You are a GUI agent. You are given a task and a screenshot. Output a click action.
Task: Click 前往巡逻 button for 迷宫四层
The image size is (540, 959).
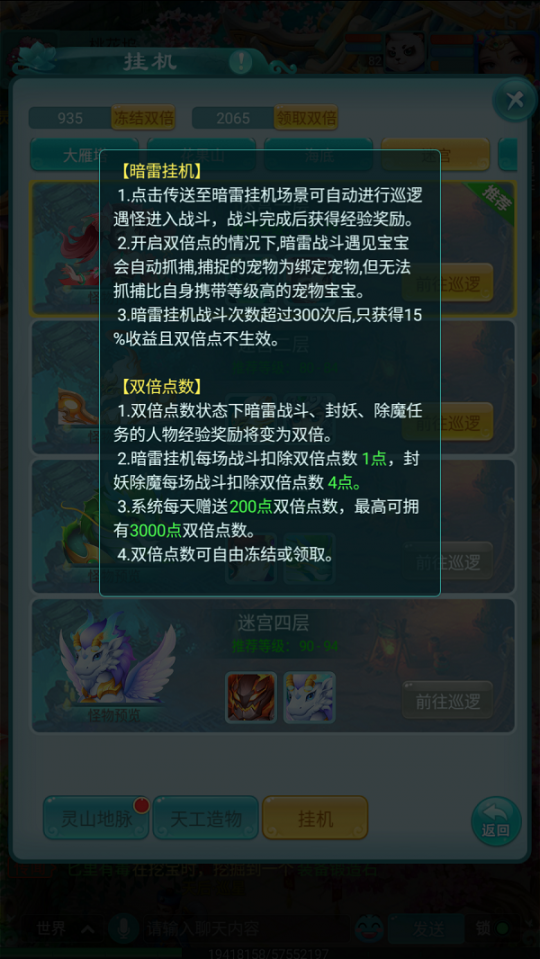(x=448, y=700)
